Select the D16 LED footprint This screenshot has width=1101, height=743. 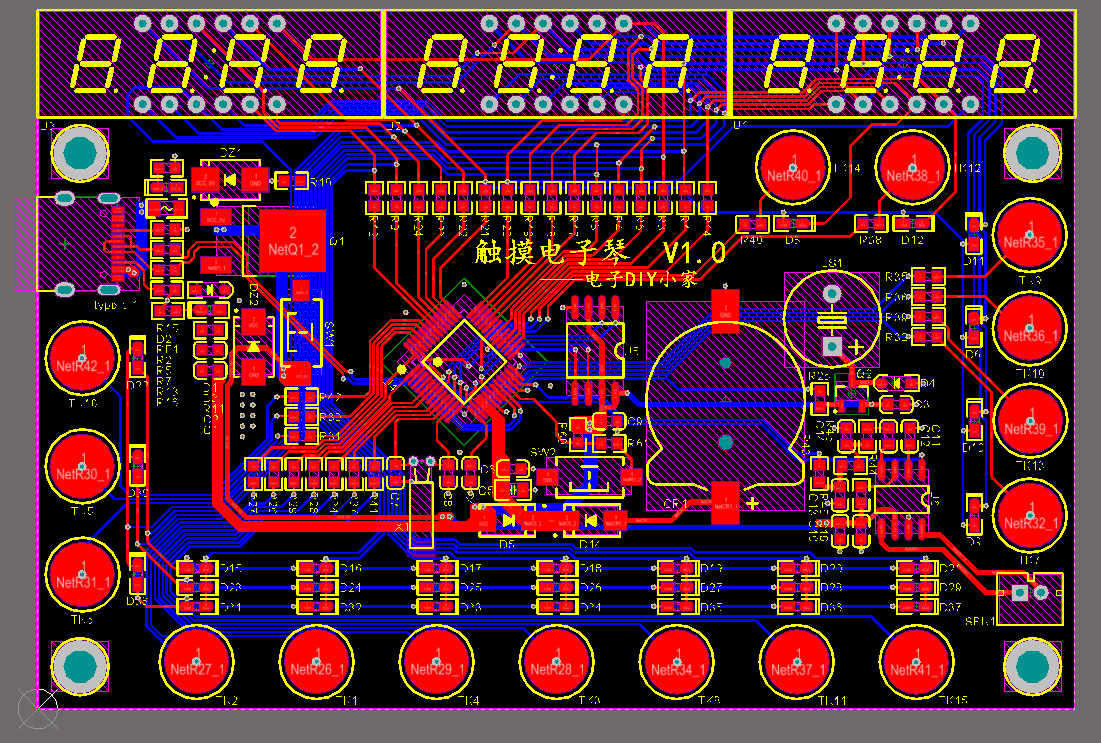[317, 567]
